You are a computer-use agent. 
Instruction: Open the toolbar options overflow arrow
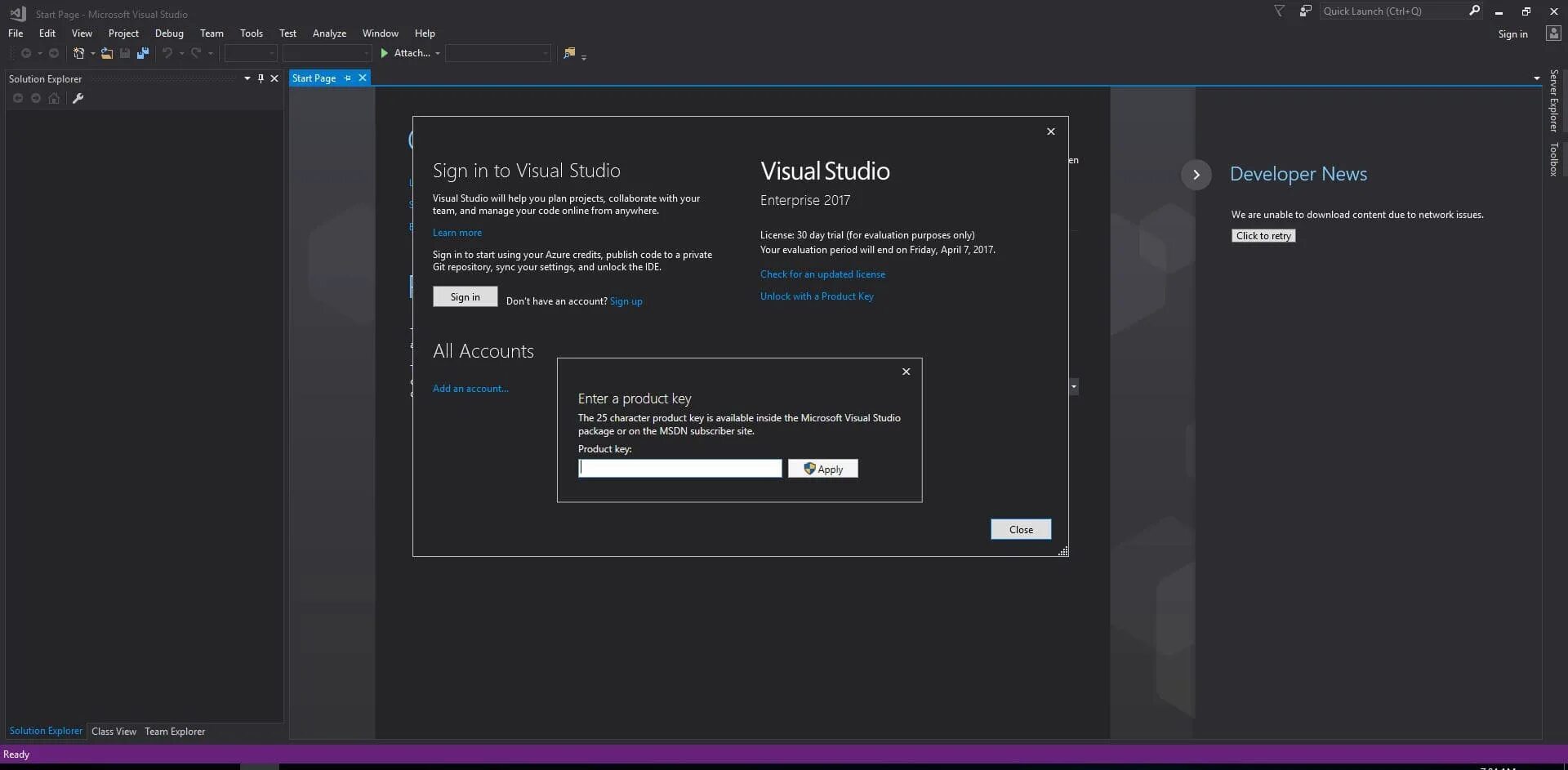click(584, 57)
